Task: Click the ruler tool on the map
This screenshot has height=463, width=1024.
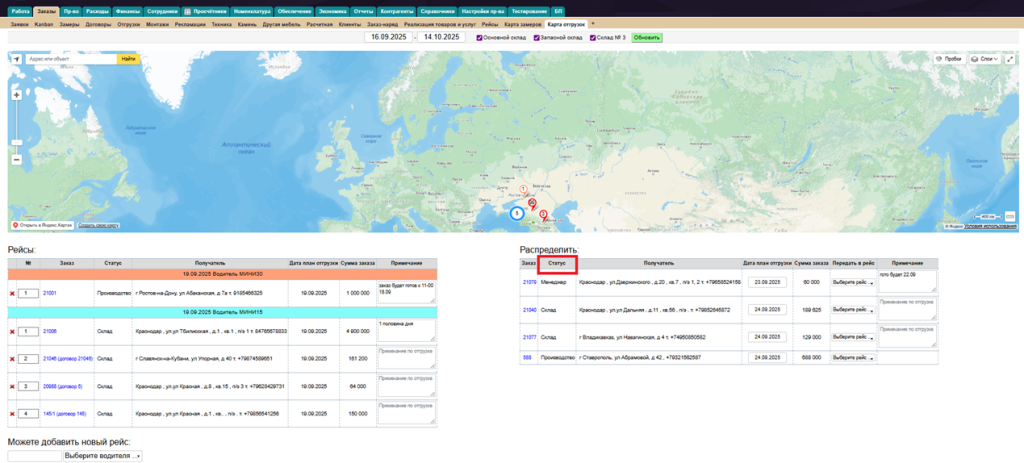Action: tap(1009, 215)
